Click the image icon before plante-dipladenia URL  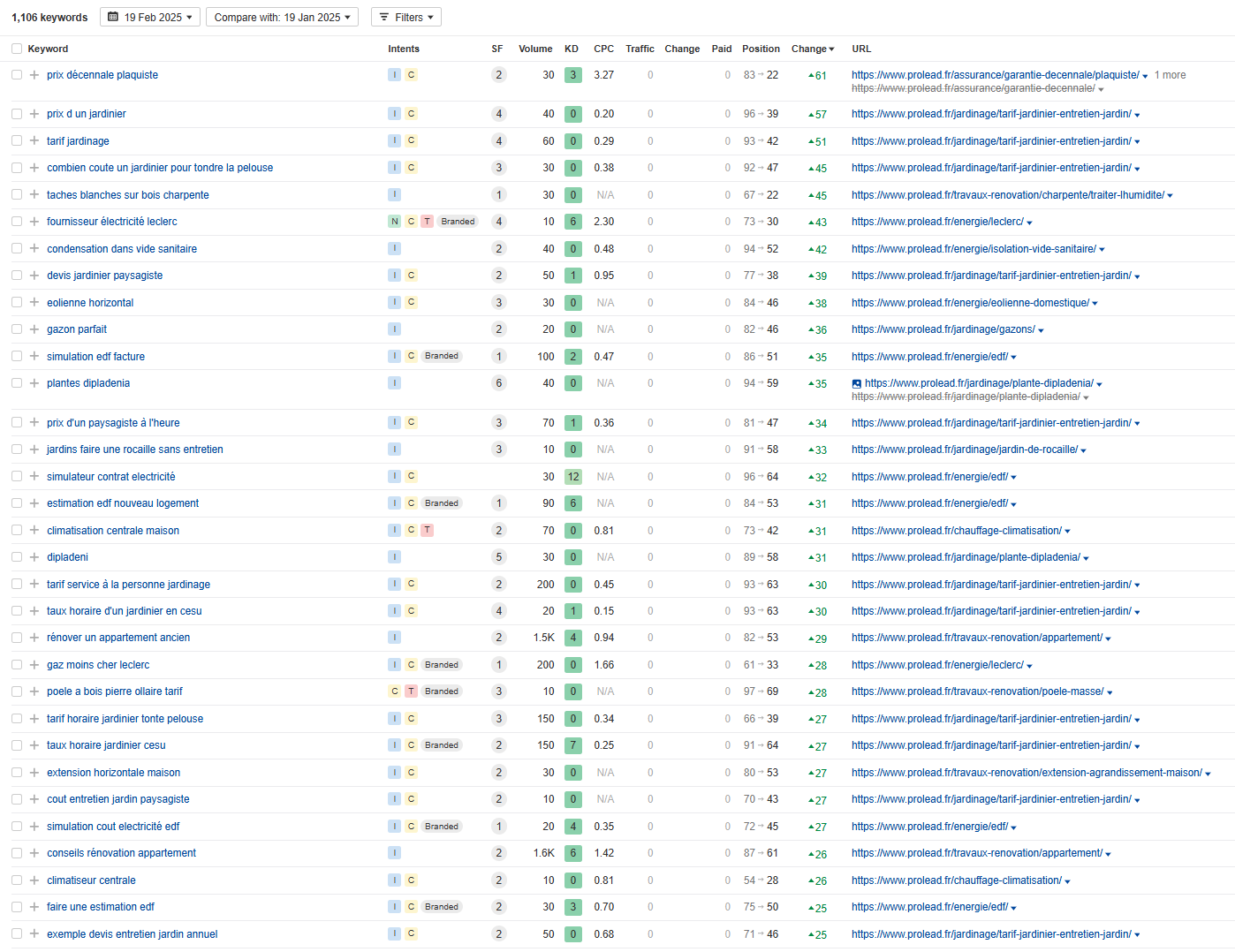coord(856,384)
